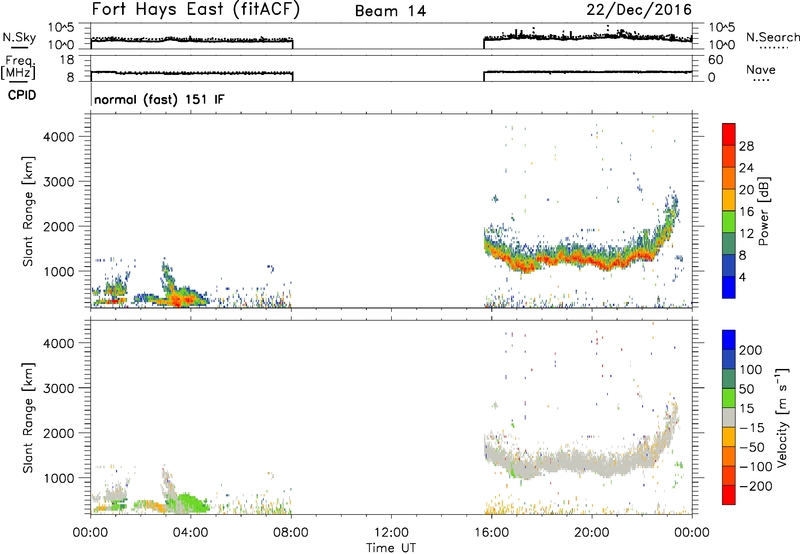Click the '28' Power colorbar value
This screenshot has height=554, width=800.
(x=746, y=146)
